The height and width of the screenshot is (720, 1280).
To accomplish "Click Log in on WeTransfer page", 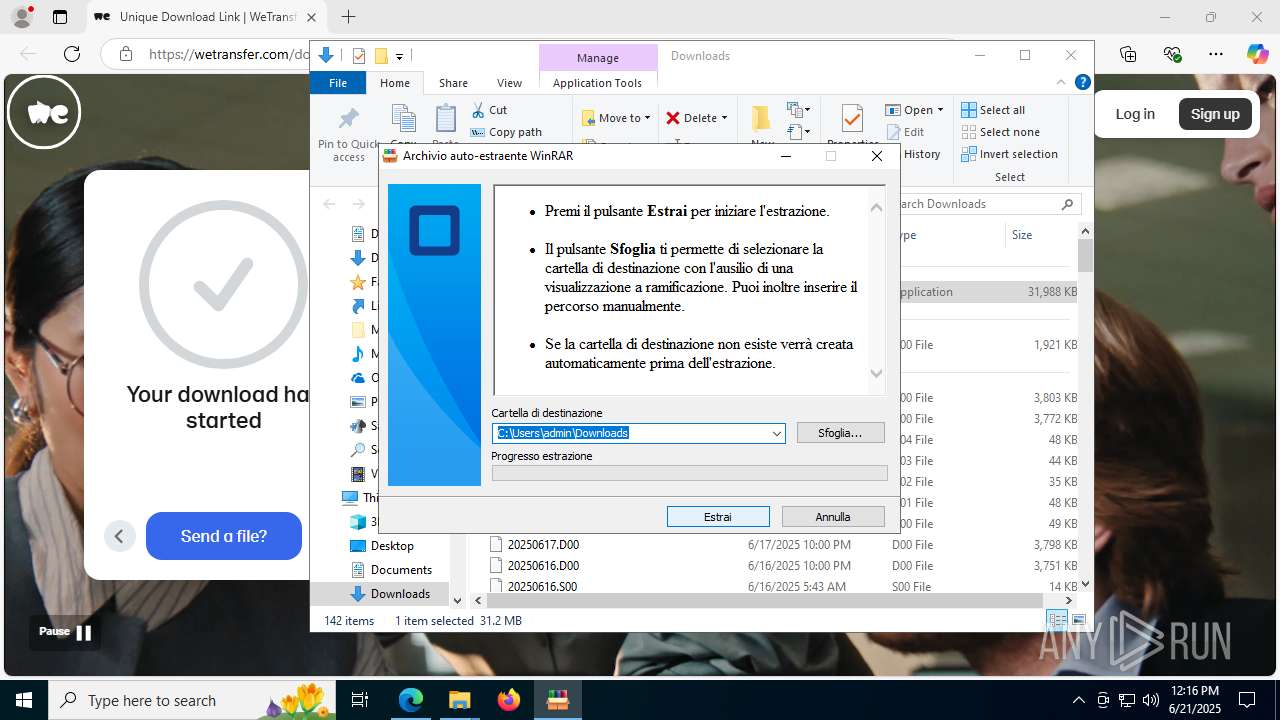I will pos(1135,114).
